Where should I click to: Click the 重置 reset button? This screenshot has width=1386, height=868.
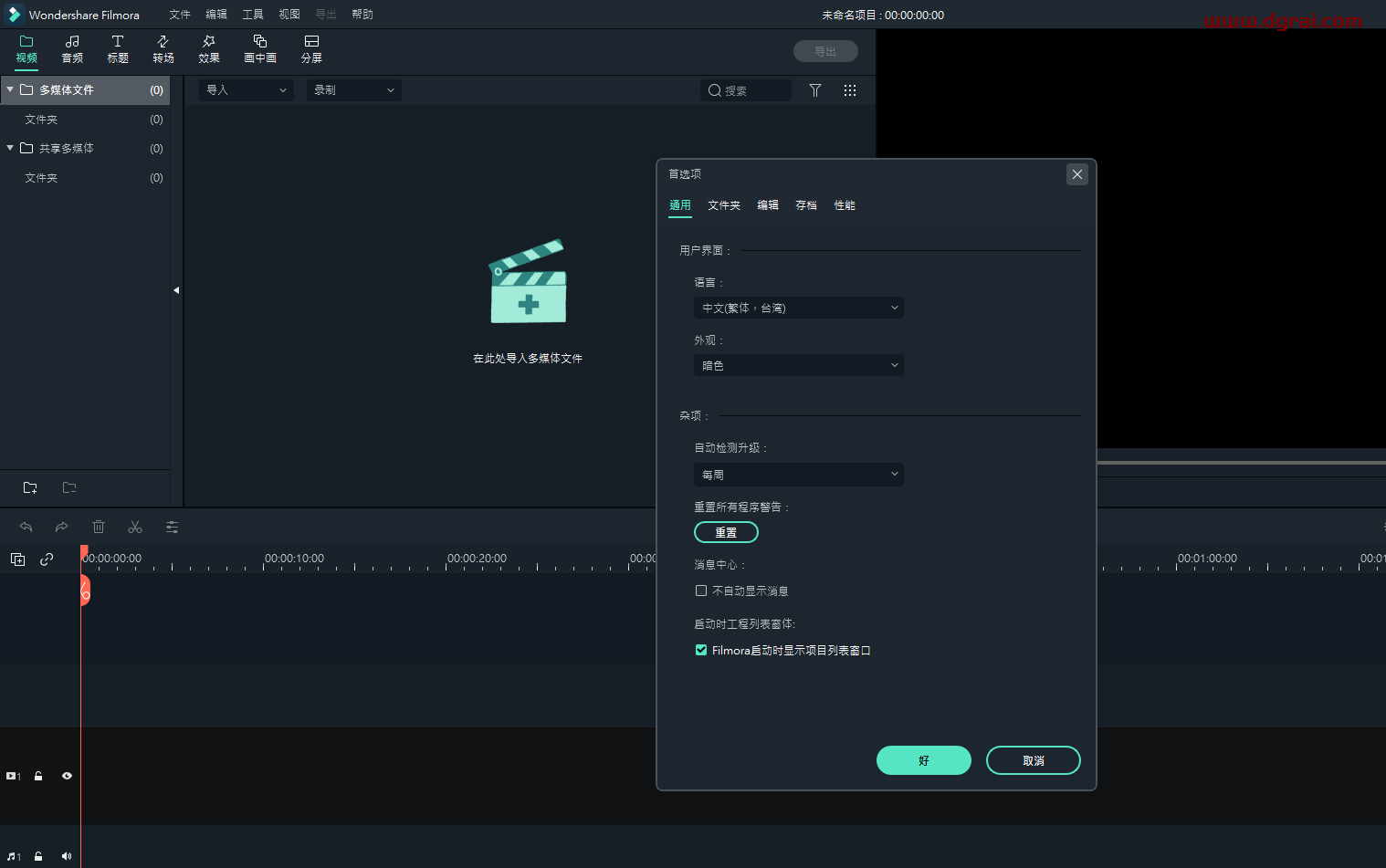pos(726,532)
